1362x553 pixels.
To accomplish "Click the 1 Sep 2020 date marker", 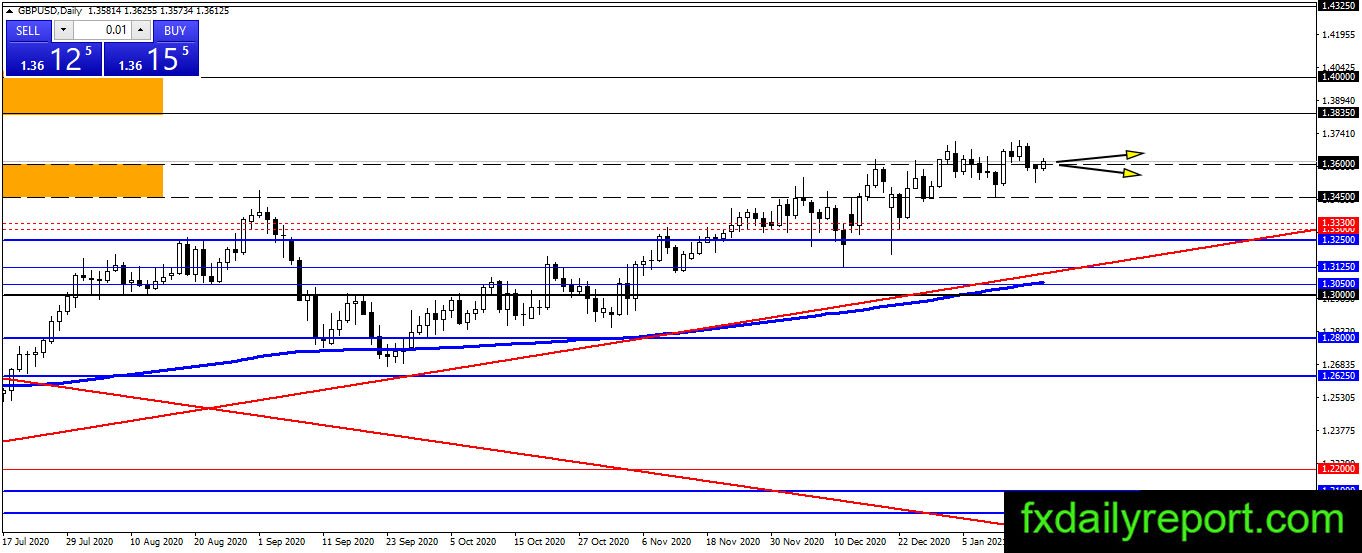I will pyautogui.click(x=281, y=541).
